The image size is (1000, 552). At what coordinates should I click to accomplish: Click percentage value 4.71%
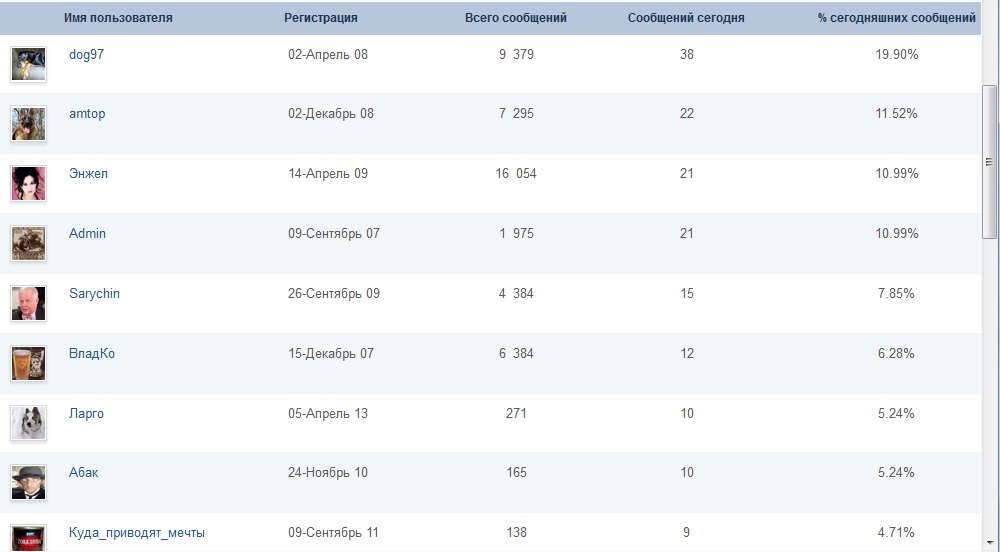point(896,532)
